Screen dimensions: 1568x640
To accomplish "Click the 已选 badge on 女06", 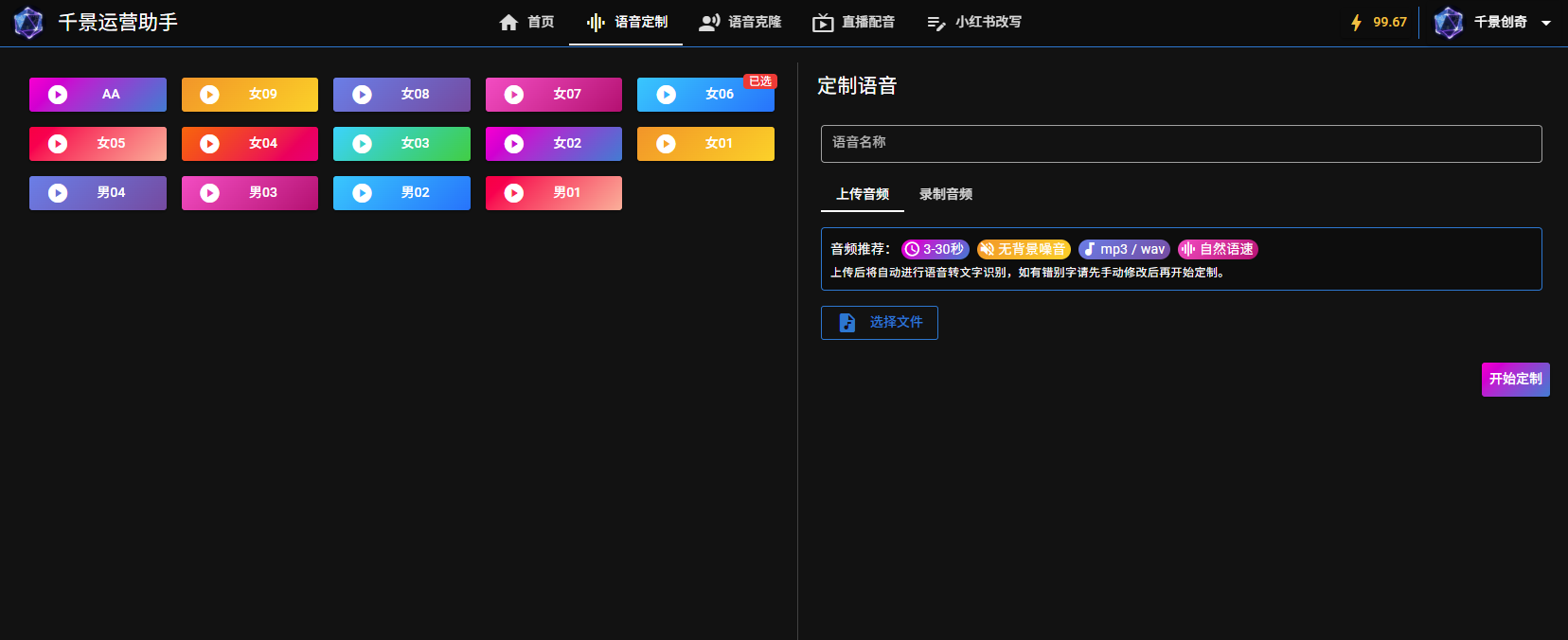I will [760, 81].
